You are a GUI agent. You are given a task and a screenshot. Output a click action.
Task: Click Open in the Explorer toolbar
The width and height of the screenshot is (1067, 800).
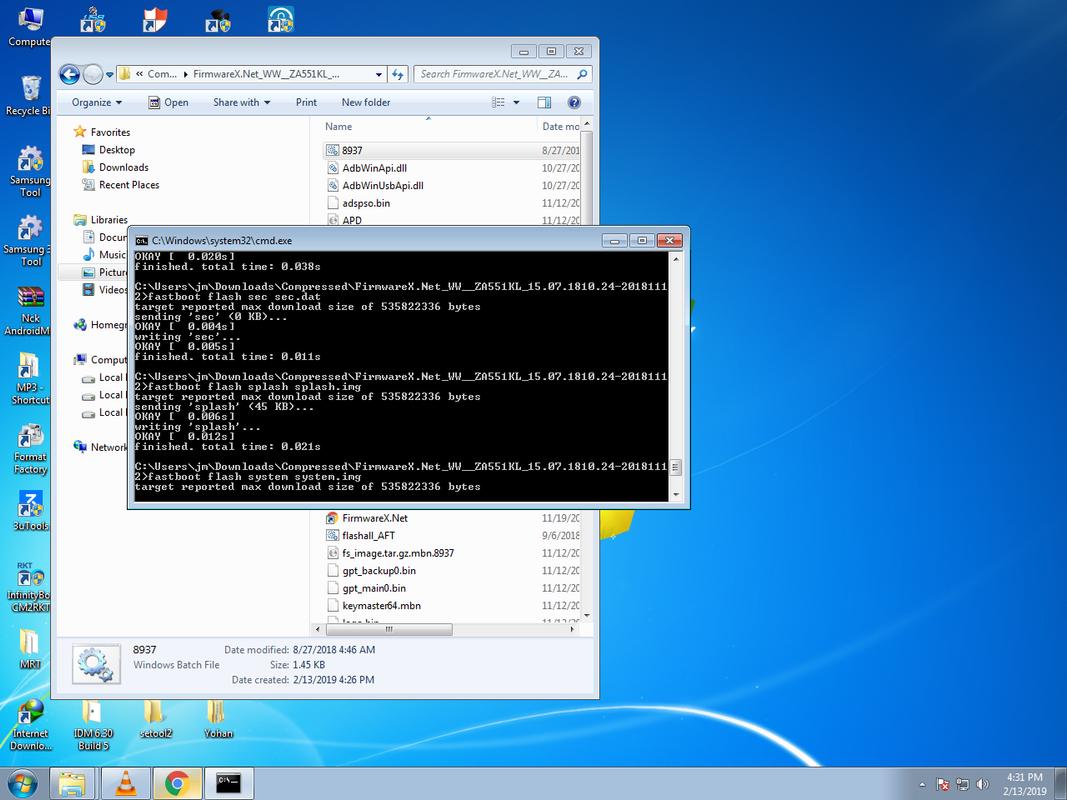coord(168,102)
